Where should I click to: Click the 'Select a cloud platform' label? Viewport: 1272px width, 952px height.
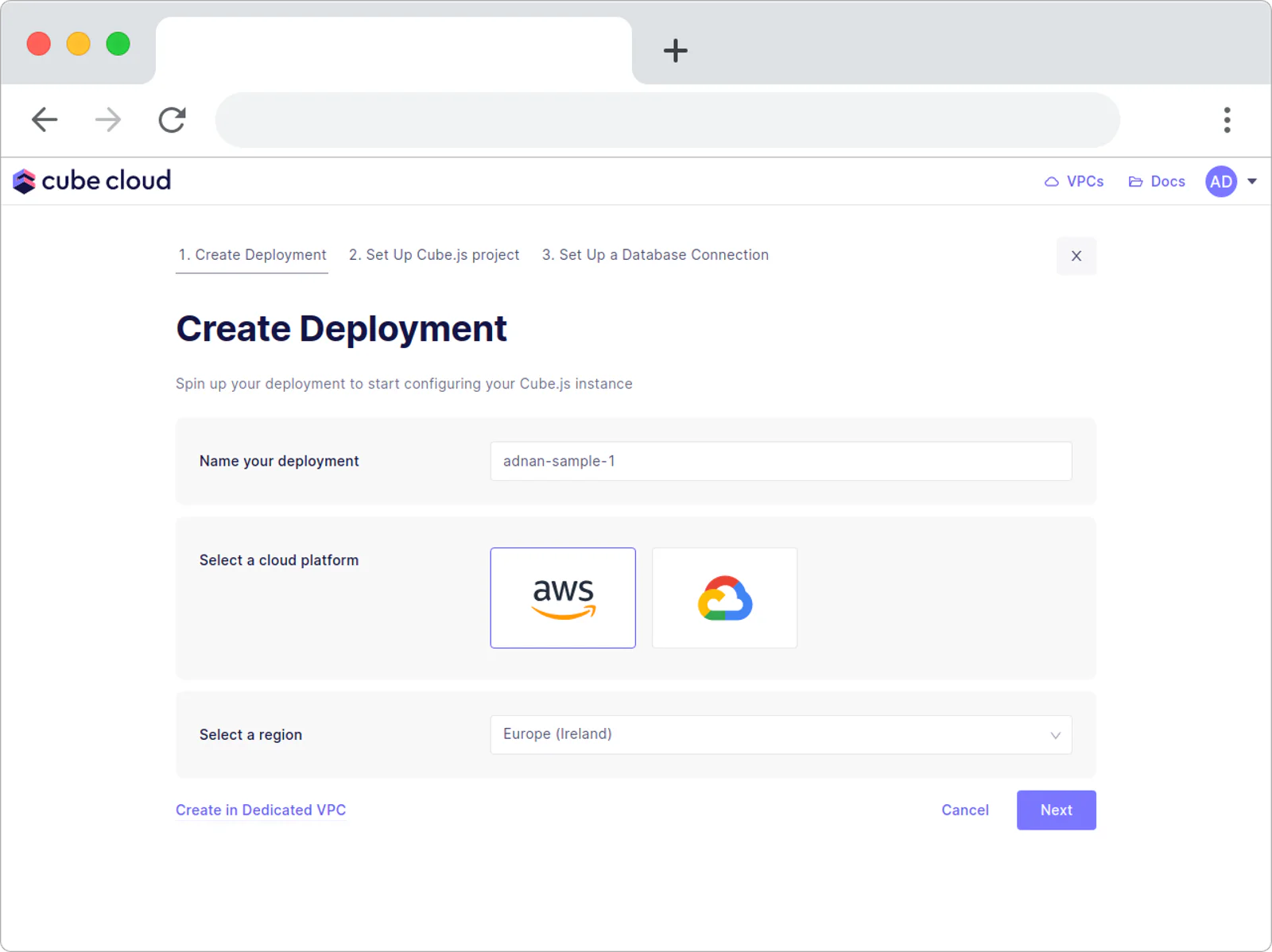(x=279, y=560)
